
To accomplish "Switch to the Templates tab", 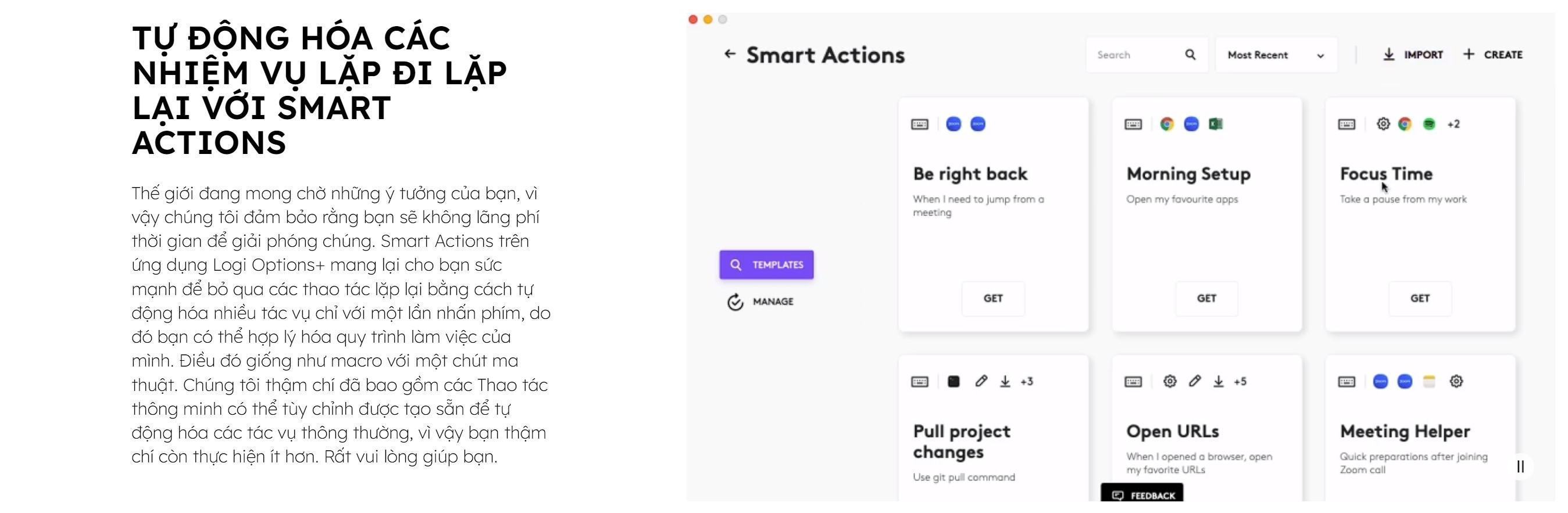I will pos(766,265).
